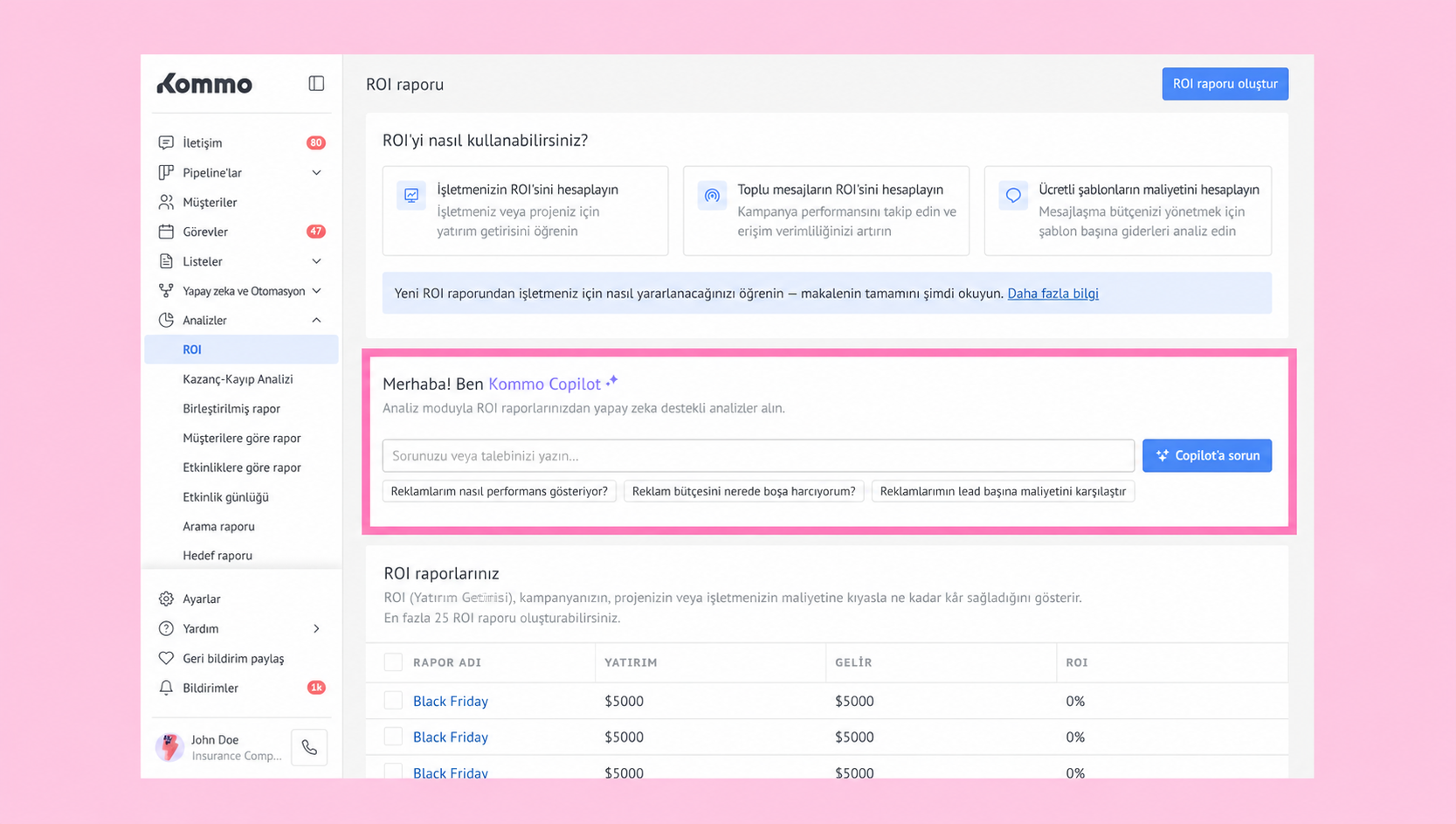The height and width of the screenshot is (824, 1456).
Task: Click the phone call button
Action: [x=309, y=747]
